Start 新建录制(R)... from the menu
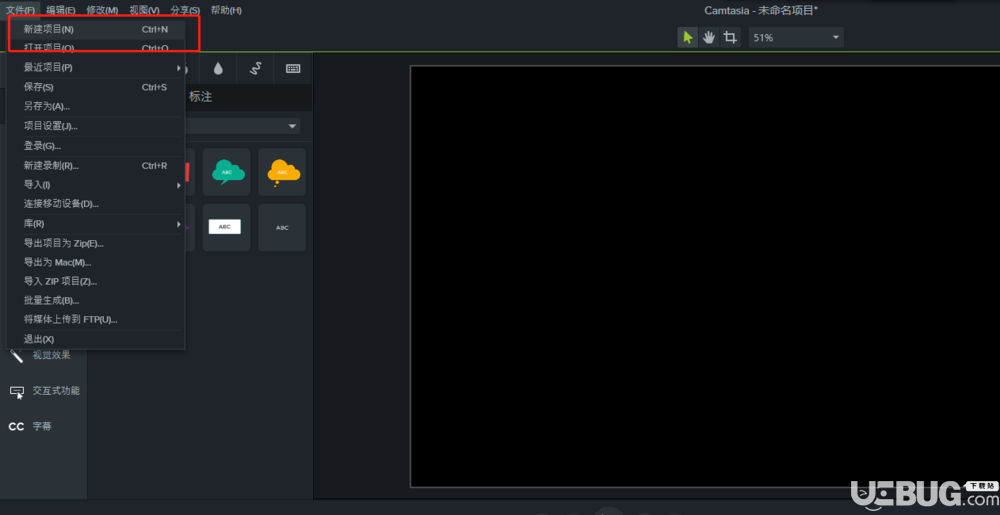Screen dimensions: 1000x515 click(x=96, y=166)
